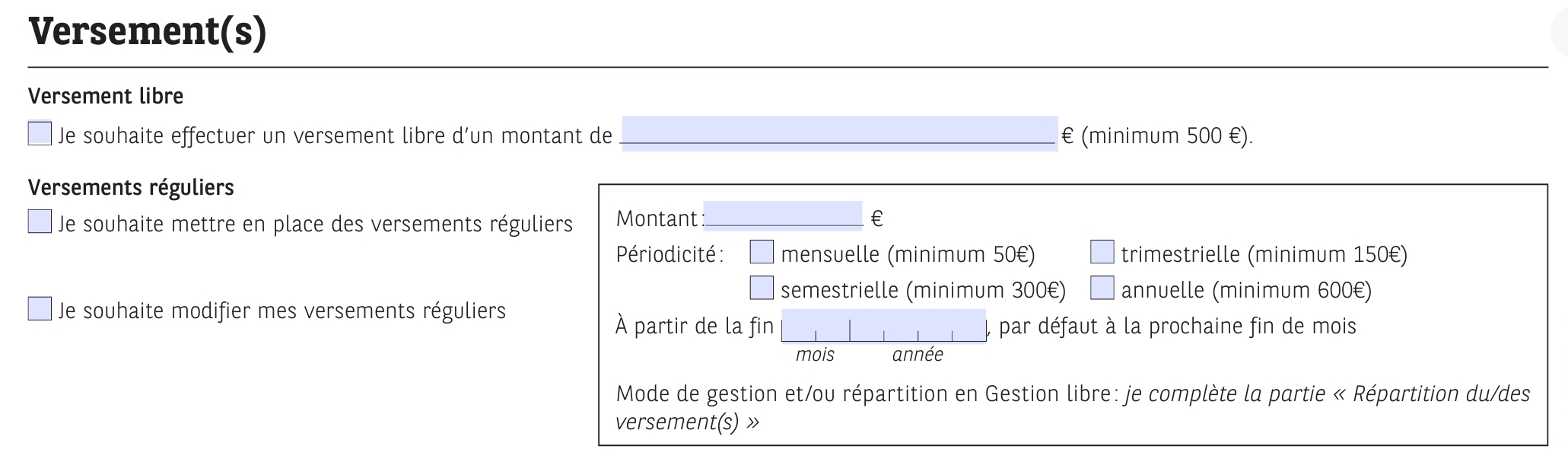Select the 'mensuelle' periodicity checkbox
The image size is (1568, 462).
point(762,252)
